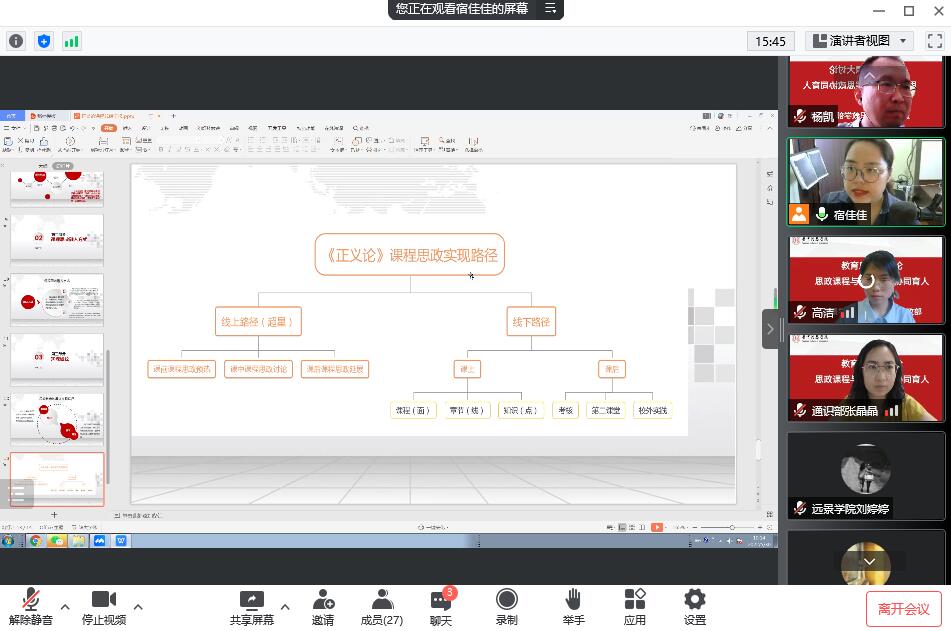Image resolution: width=951 pixels, height=631 pixels.
Task: Open the 聊天 chat panel
Action: click(441, 607)
